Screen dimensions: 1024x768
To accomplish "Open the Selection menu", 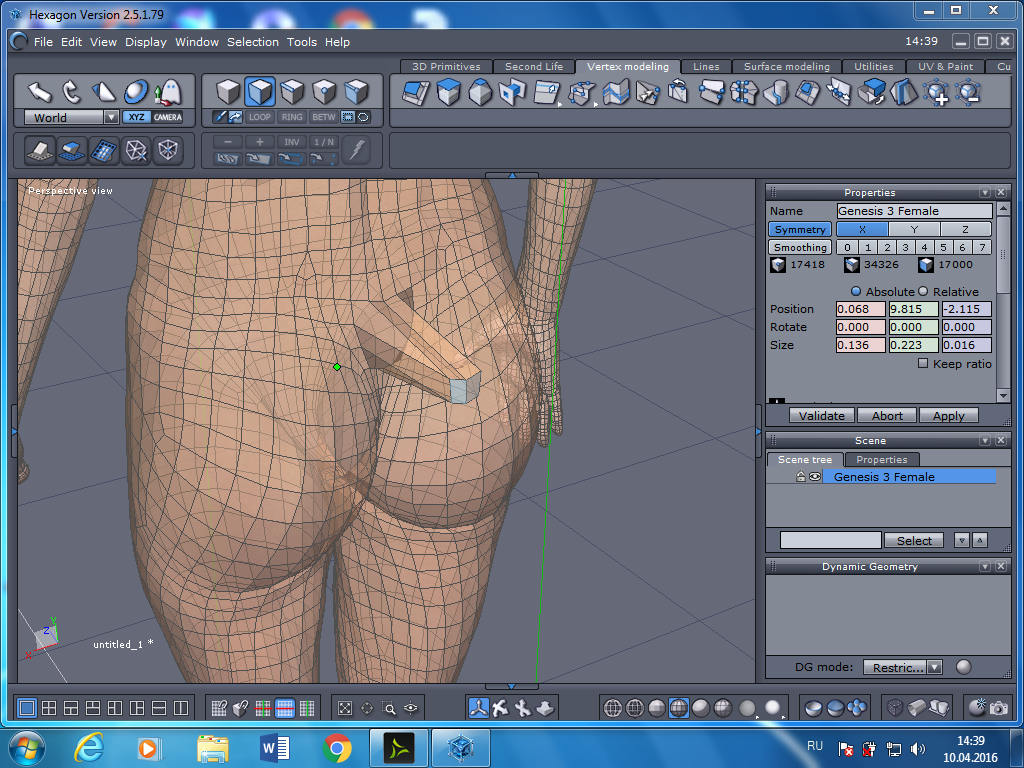I will tap(252, 42).
